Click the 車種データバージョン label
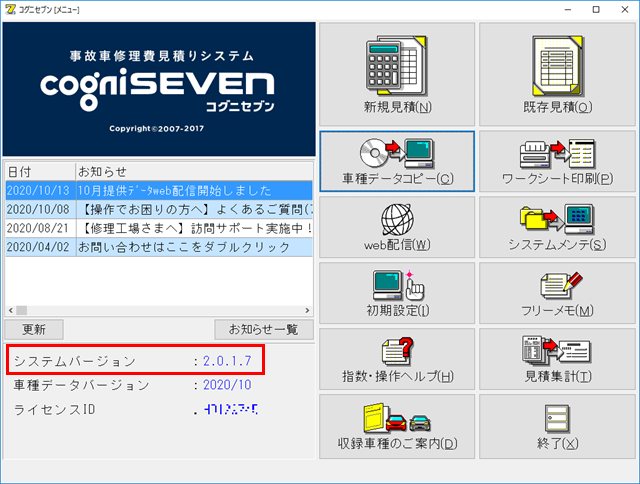 [82, 385]
